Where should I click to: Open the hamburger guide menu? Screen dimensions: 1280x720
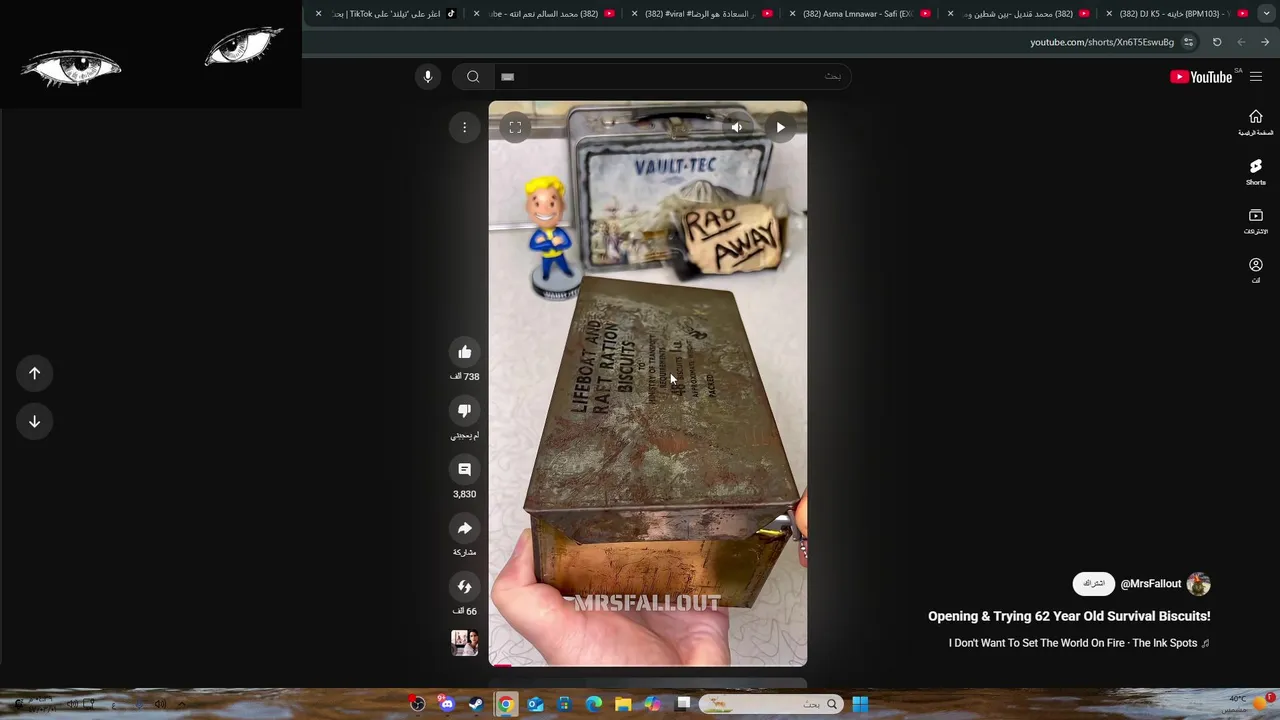(x=1256, y=77)
